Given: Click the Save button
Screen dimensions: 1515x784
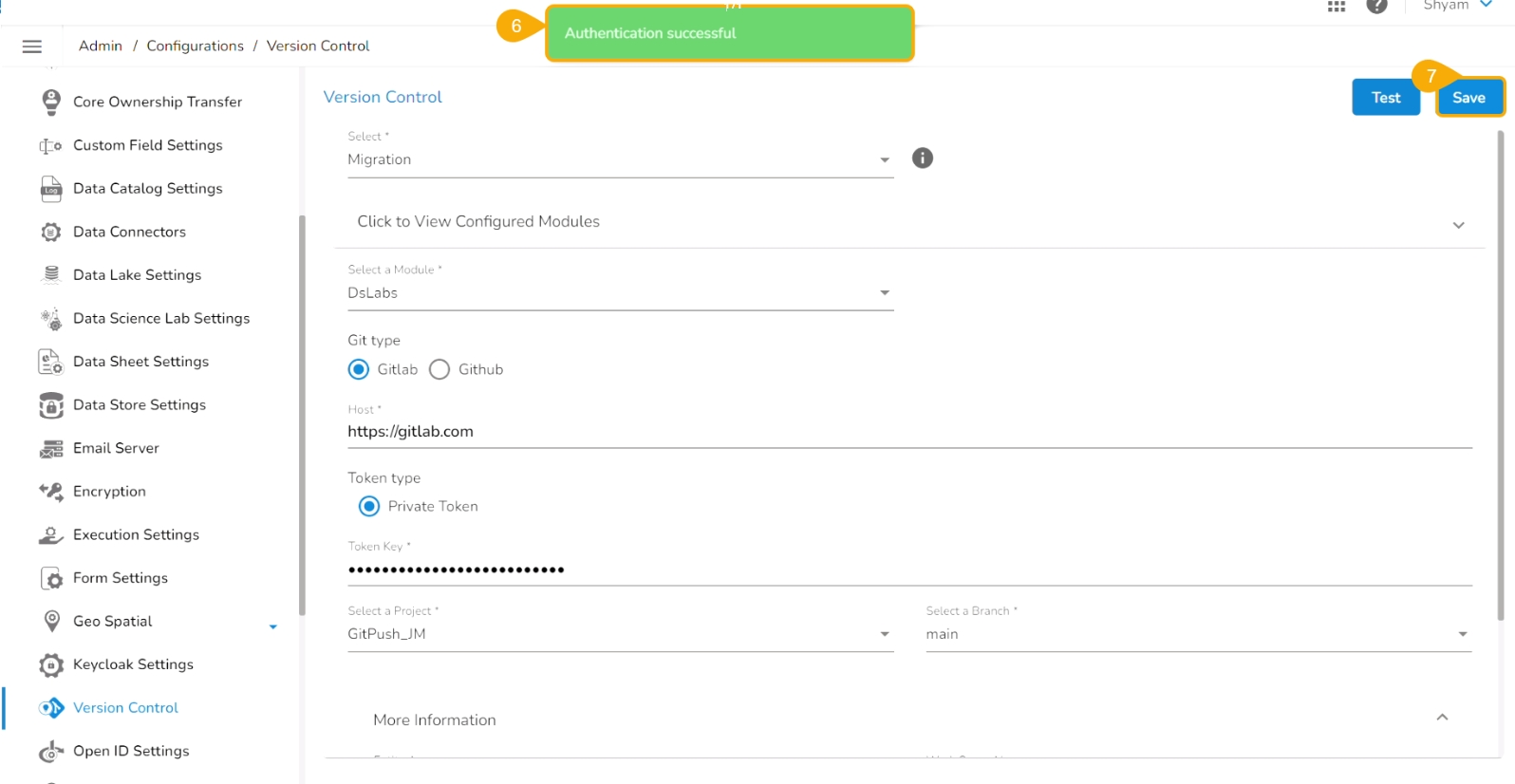Looking at the screenshot, I should 1468,98.
